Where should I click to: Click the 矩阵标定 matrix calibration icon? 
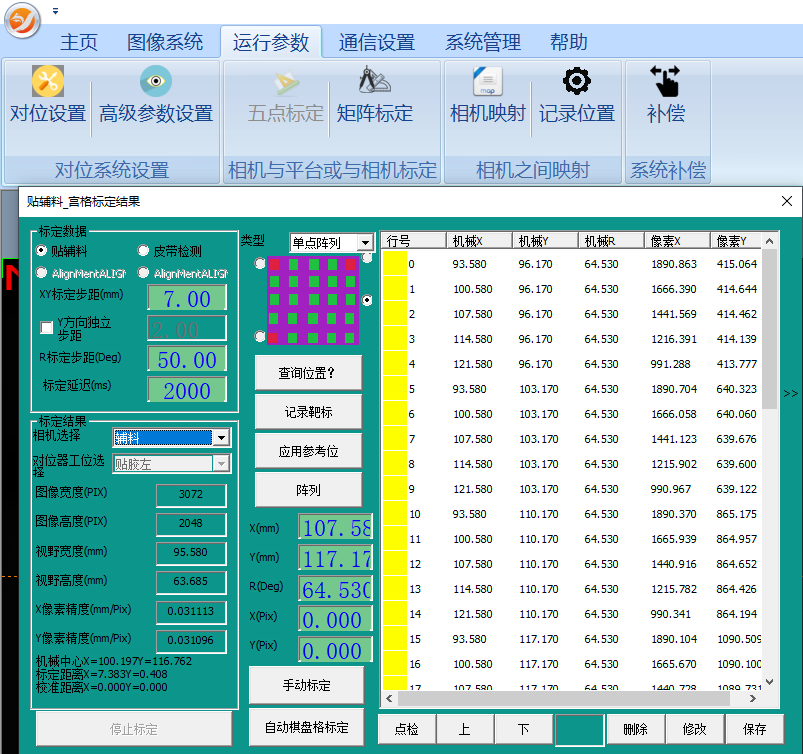pyautogui.click(x=374, y=81)
